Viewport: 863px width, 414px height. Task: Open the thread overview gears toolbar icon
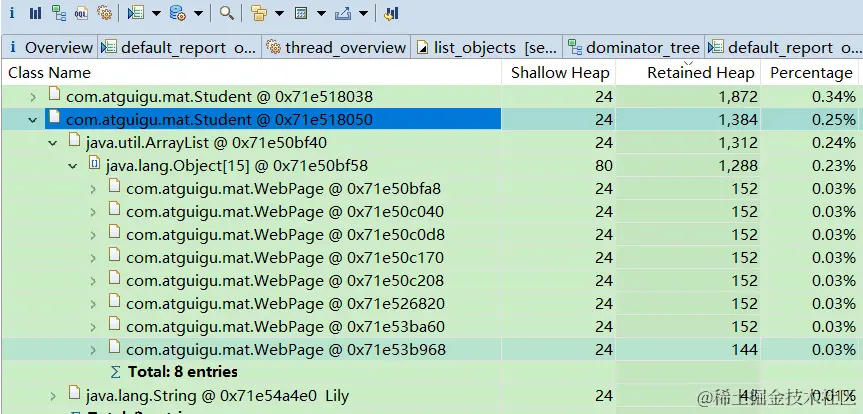(104, 13)
